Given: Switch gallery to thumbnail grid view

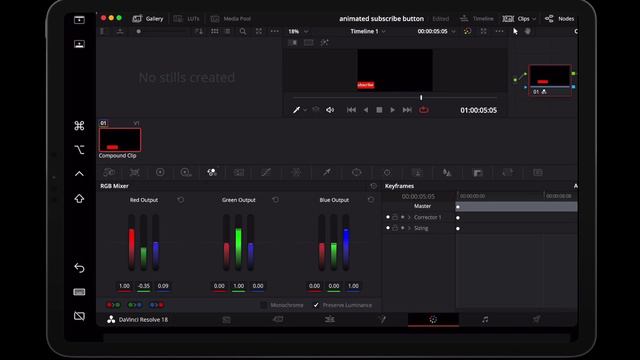Looking at the screenshot, I should tap(214, 31).
